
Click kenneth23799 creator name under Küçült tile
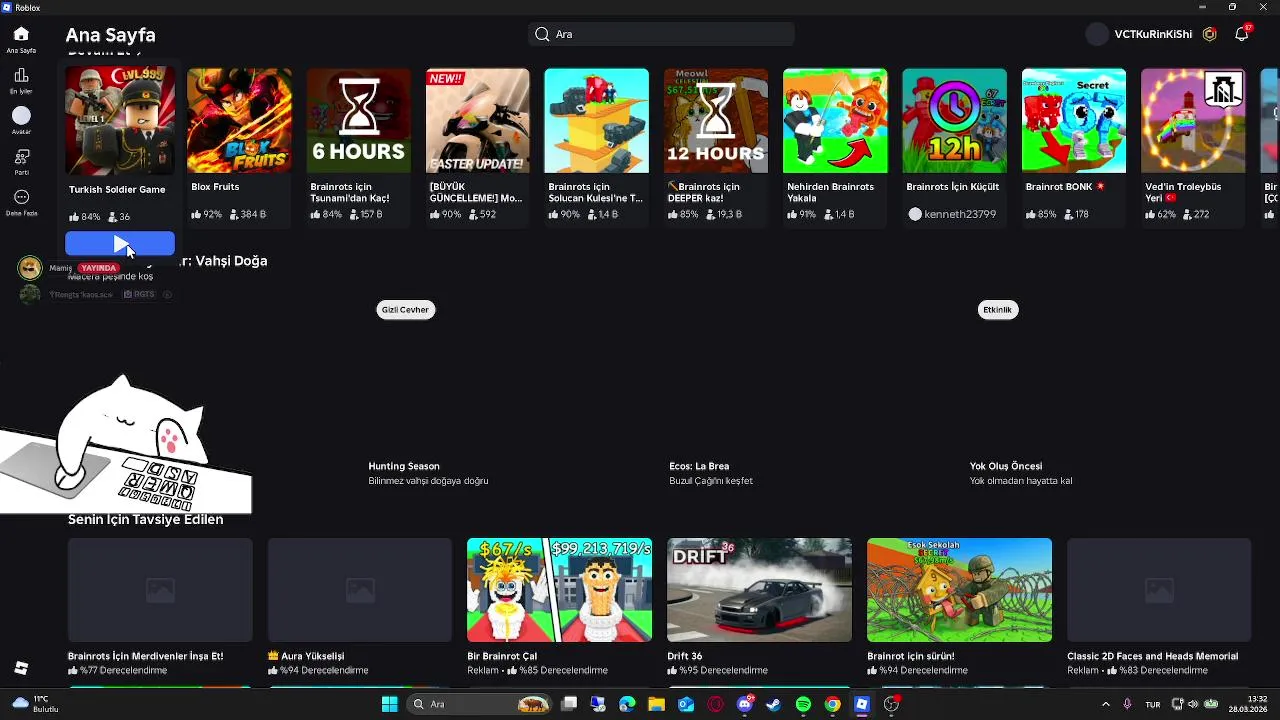coord(960,214)
